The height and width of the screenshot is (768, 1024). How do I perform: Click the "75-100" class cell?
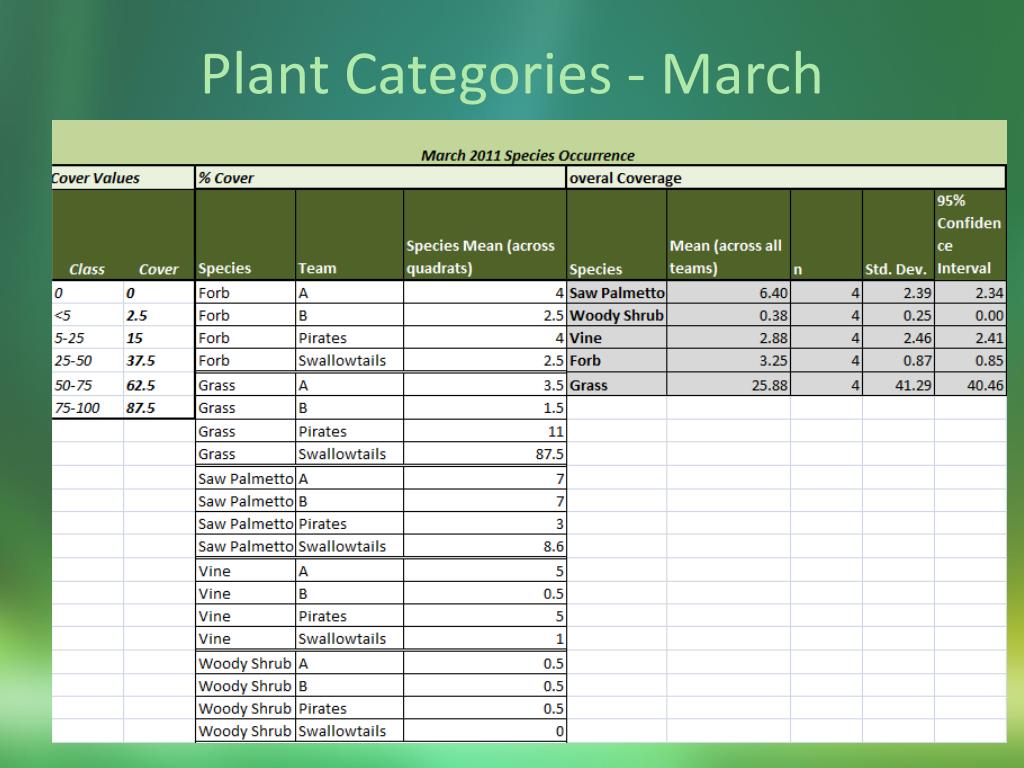(x=77, y=408)
